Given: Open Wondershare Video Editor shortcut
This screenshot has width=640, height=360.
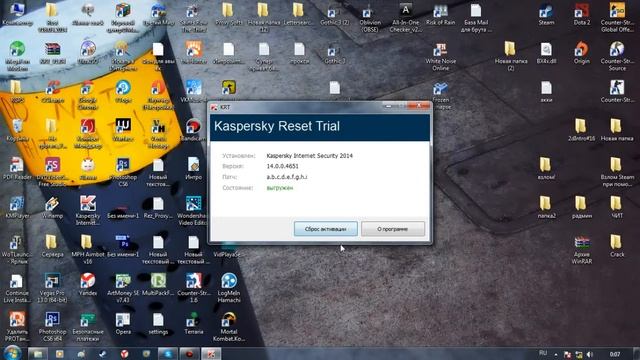Looking at the screenshot, I should point(193,210).
